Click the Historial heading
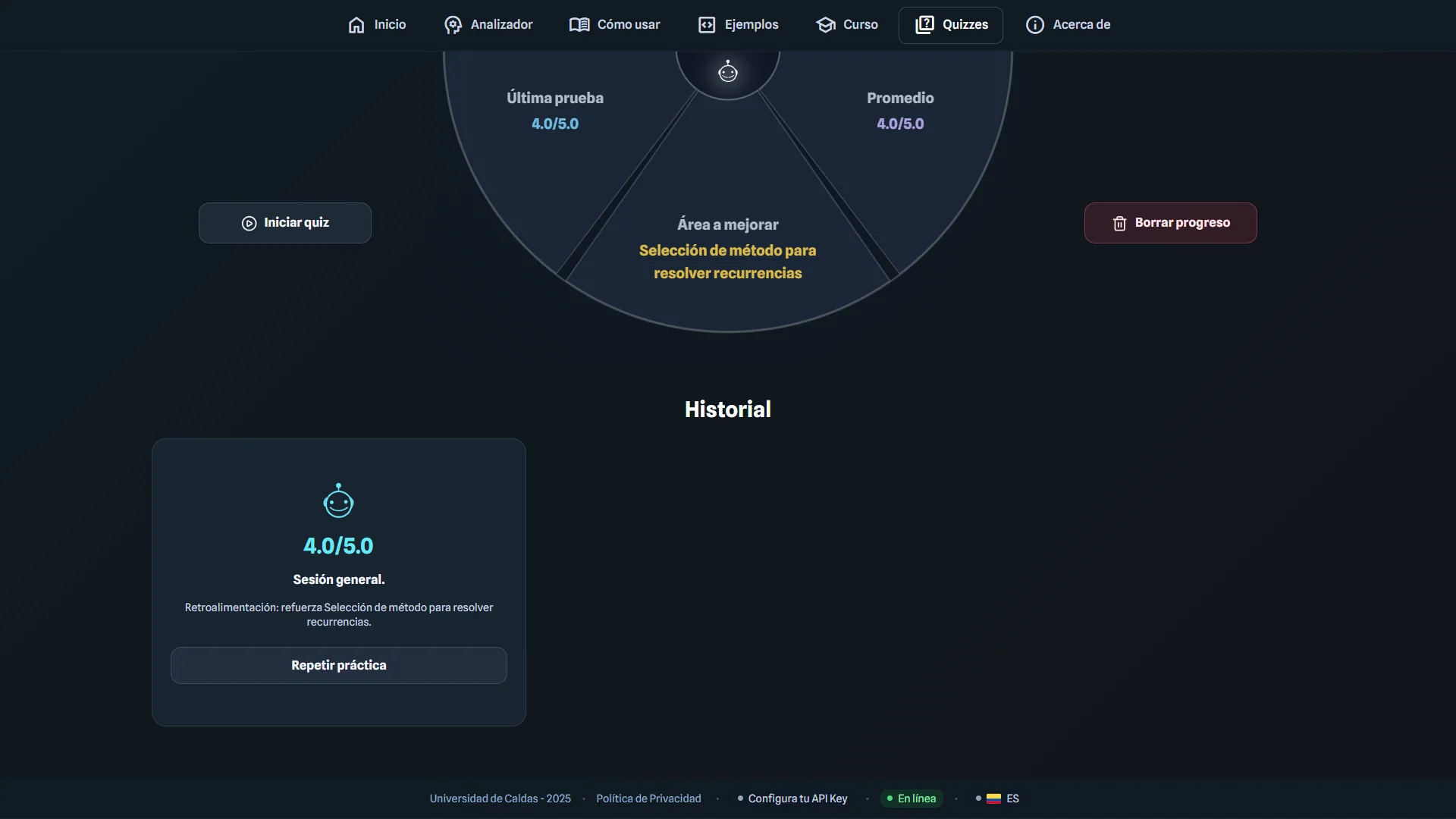 728,409
